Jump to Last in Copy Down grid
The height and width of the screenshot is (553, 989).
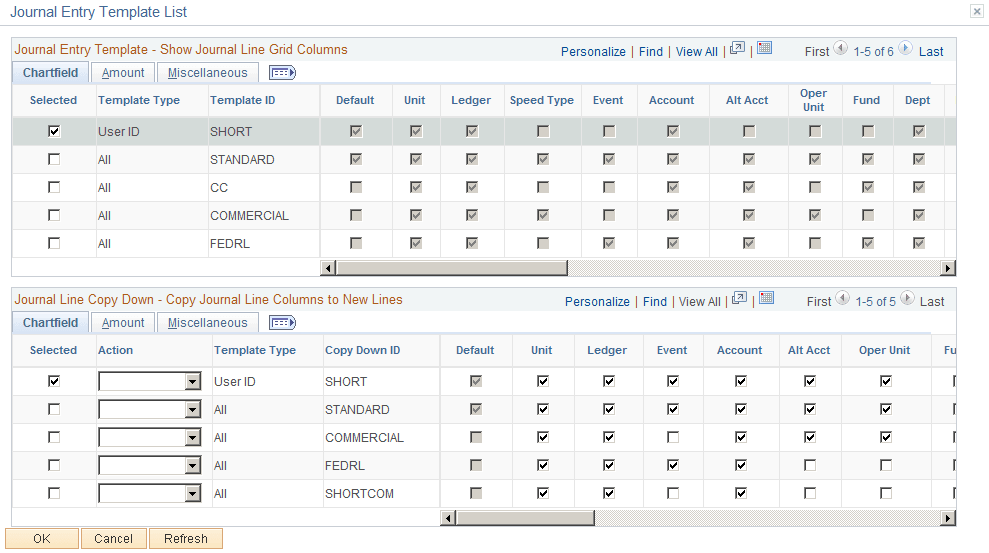pyautogui.click(x=932, y=301)
